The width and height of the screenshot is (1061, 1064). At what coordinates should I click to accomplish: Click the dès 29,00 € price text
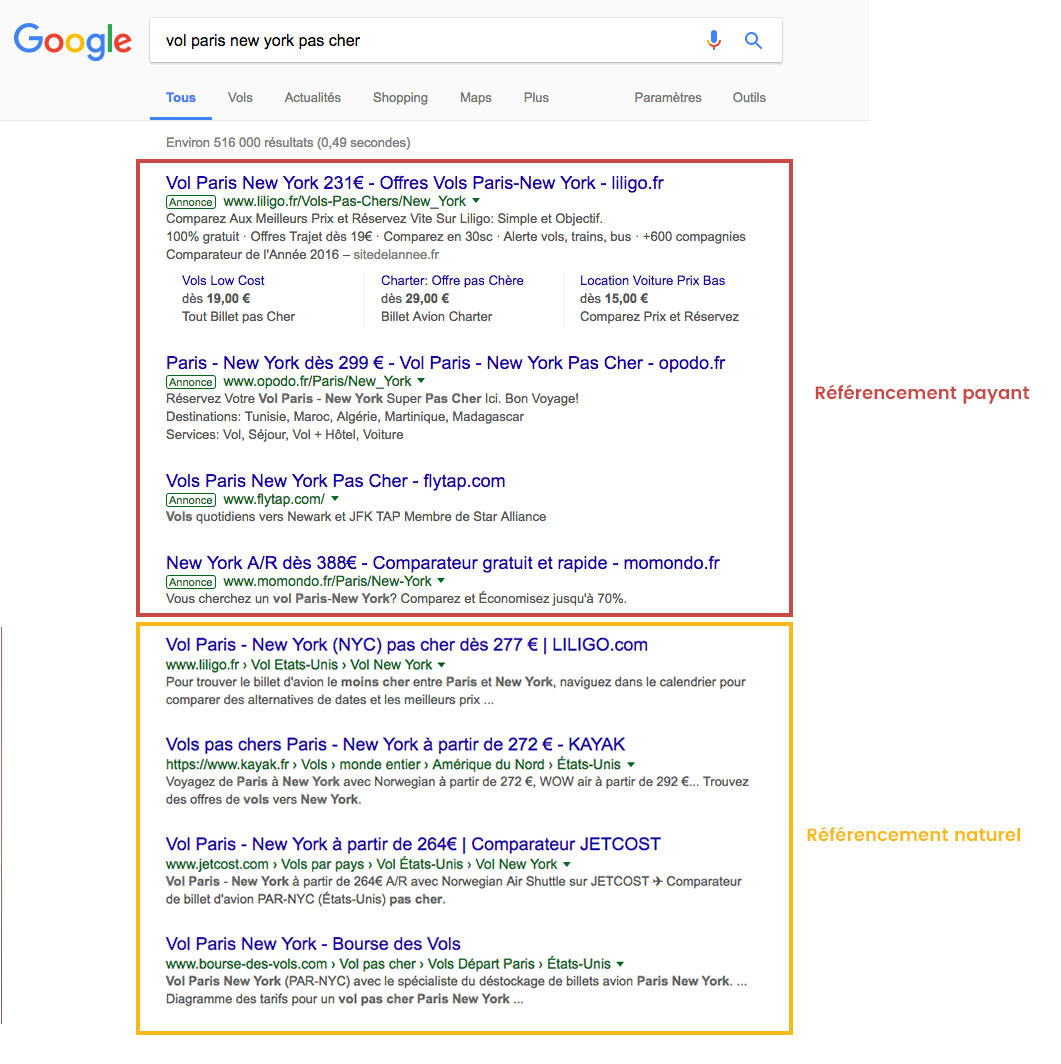[414, 299]
